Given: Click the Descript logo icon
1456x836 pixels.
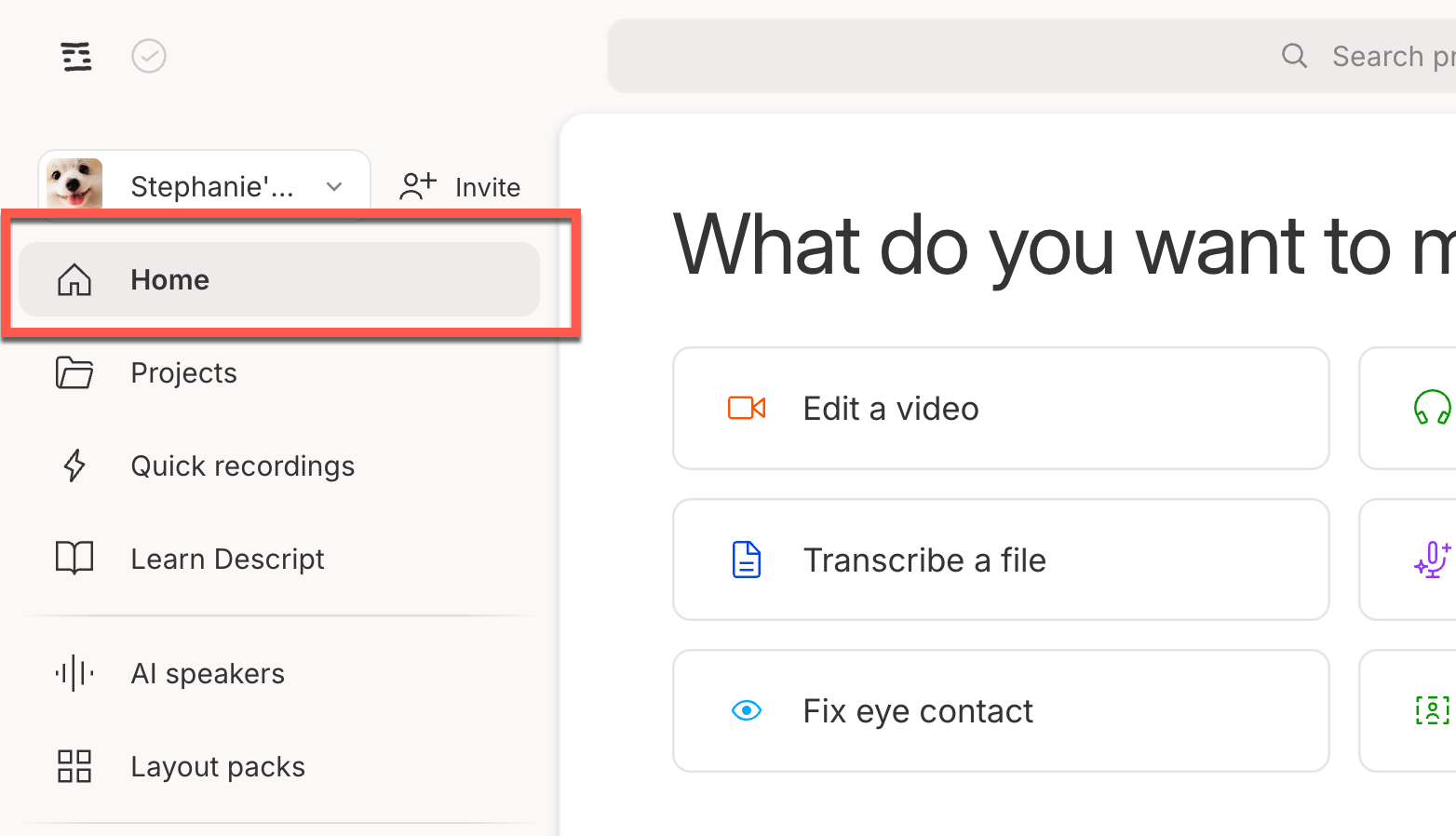Looking at the screenshot, I should (x=76, y=57).
